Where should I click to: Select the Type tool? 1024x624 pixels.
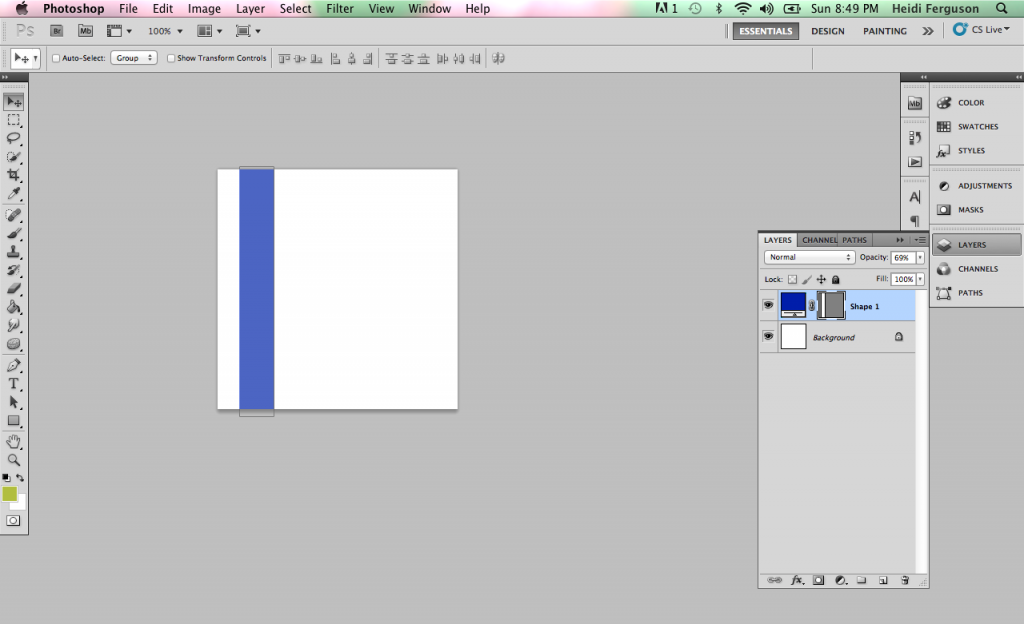[13, 383]
